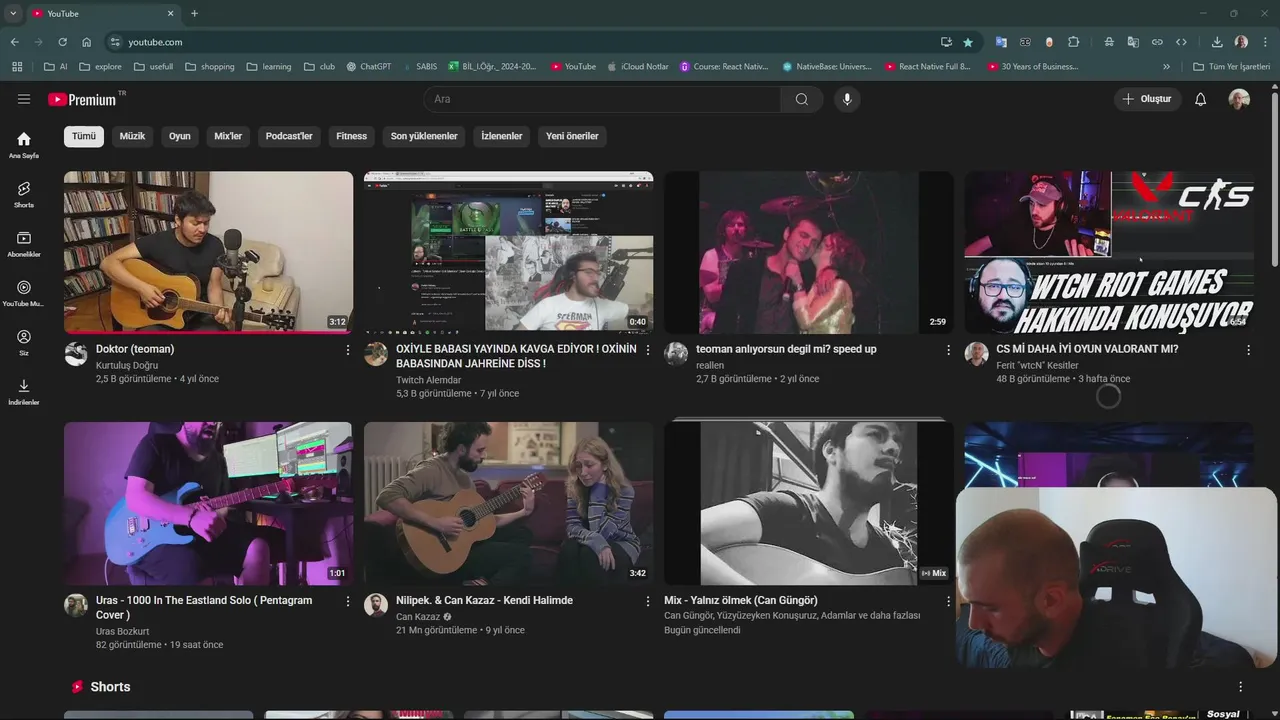This screenshot has height=720, width=1280.
Task: Open Twitch Alemdar channel link
Action: (x=429, y=380)
